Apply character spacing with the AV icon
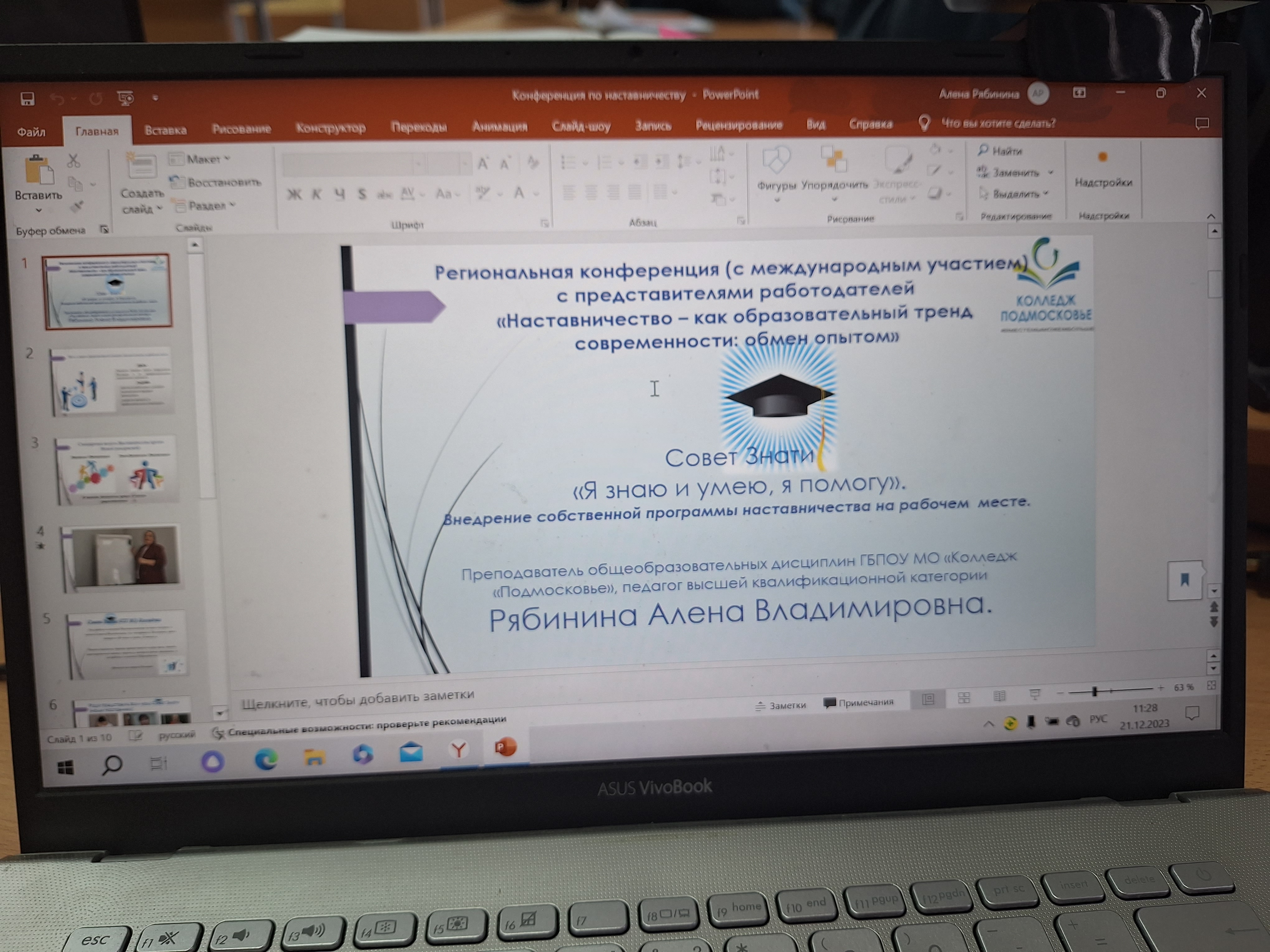 tap(408, 194)
